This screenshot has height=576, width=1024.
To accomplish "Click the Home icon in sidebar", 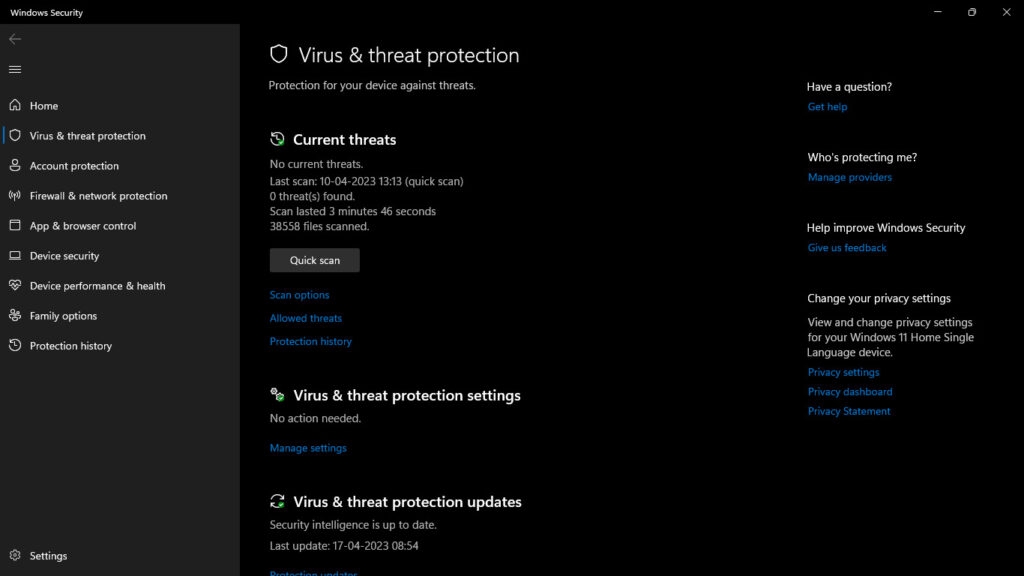I will (x=15, y=106).
